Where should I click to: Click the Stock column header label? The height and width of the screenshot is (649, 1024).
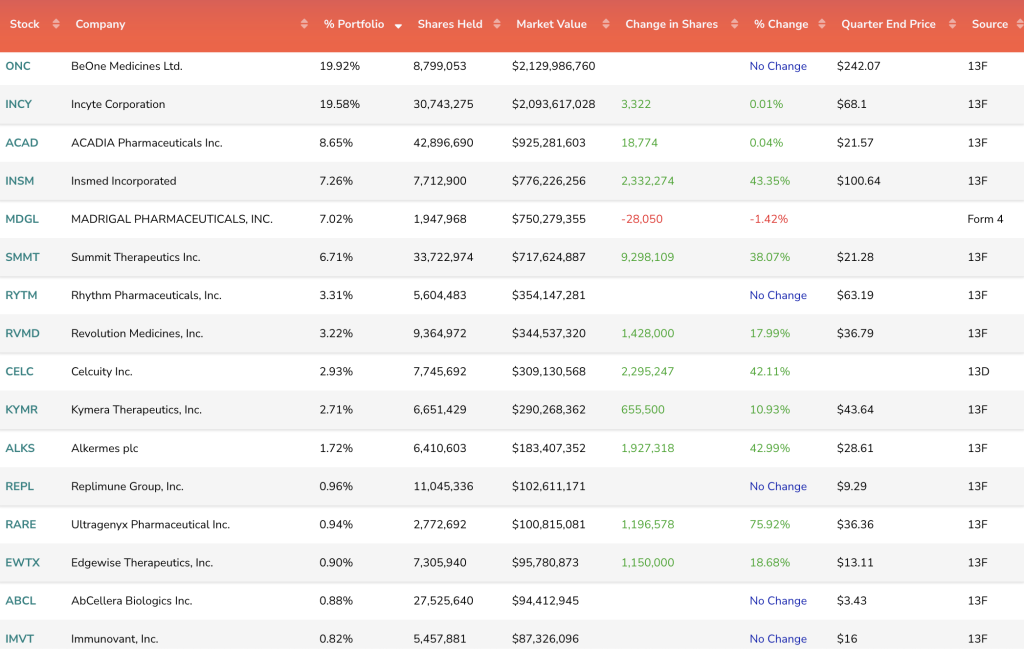[x=25, y=24]
